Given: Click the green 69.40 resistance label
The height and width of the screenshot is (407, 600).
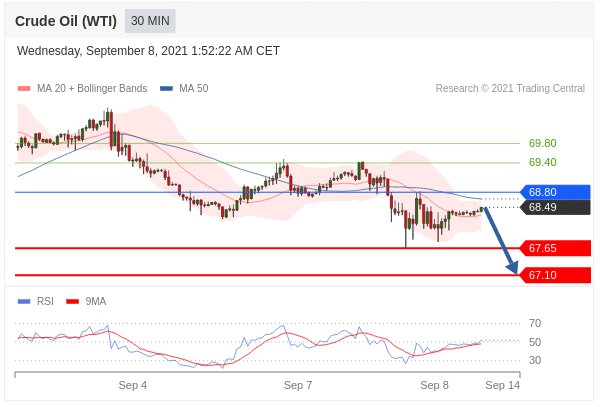Looking at the screenshot, I should click(542, 162).
